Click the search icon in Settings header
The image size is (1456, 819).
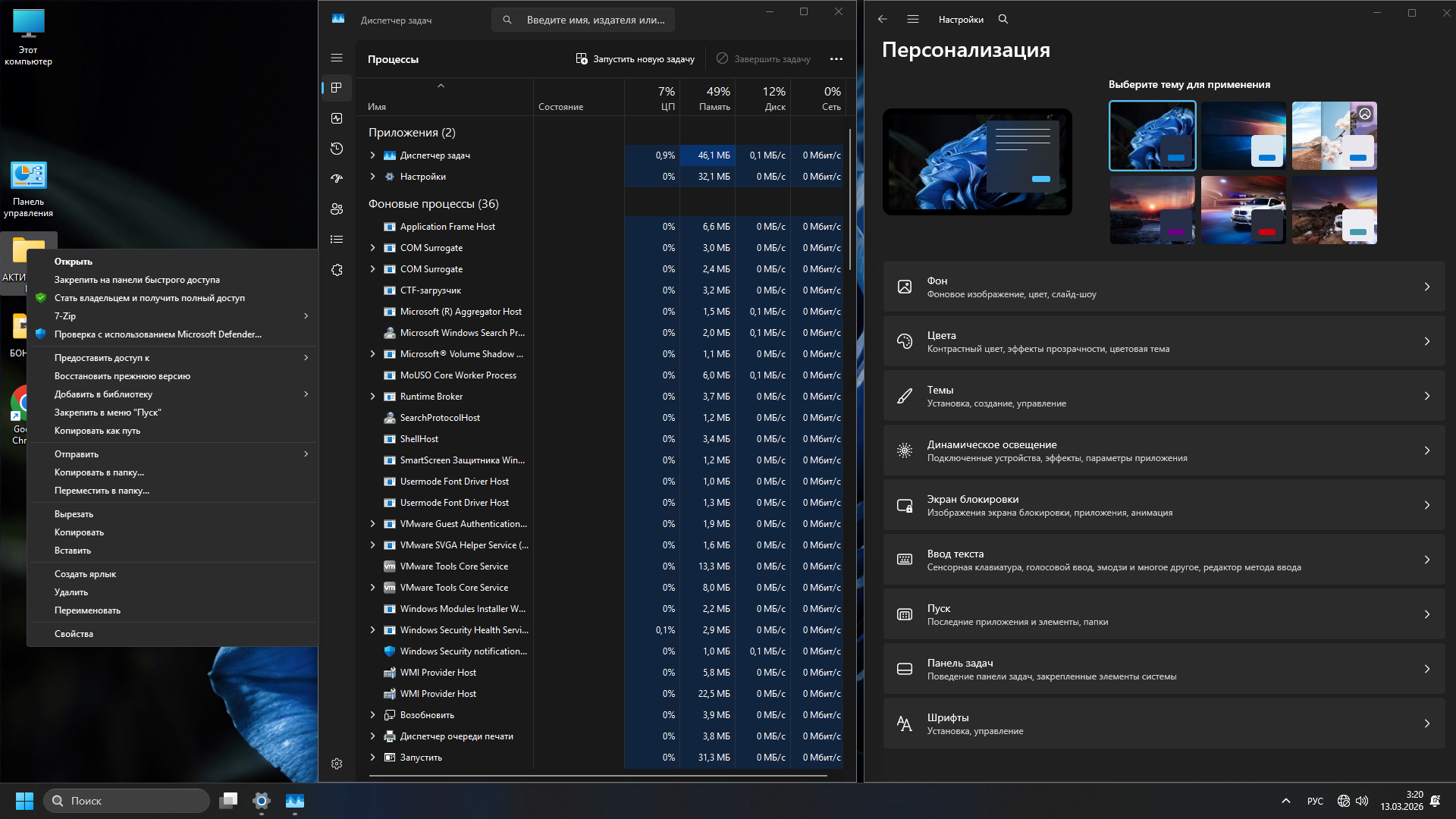click(1003, 20)
